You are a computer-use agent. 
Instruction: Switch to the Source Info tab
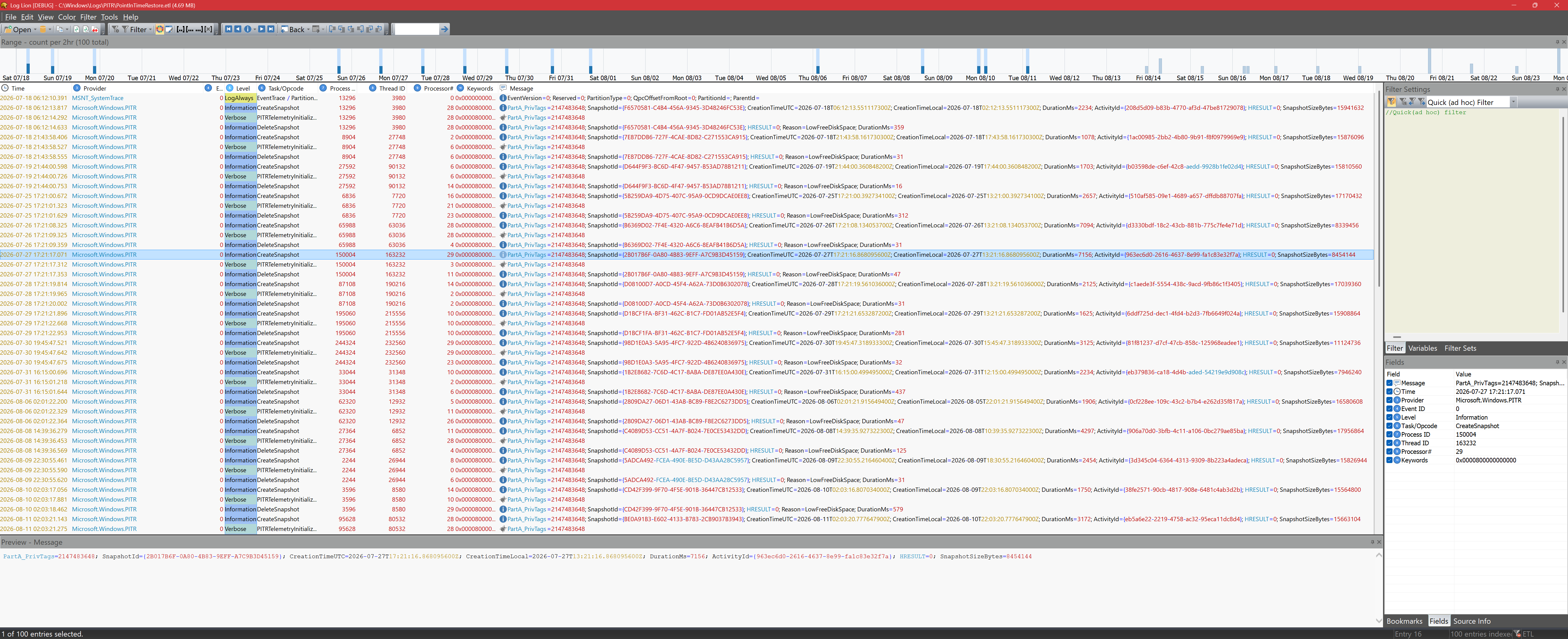point(1472,621)
